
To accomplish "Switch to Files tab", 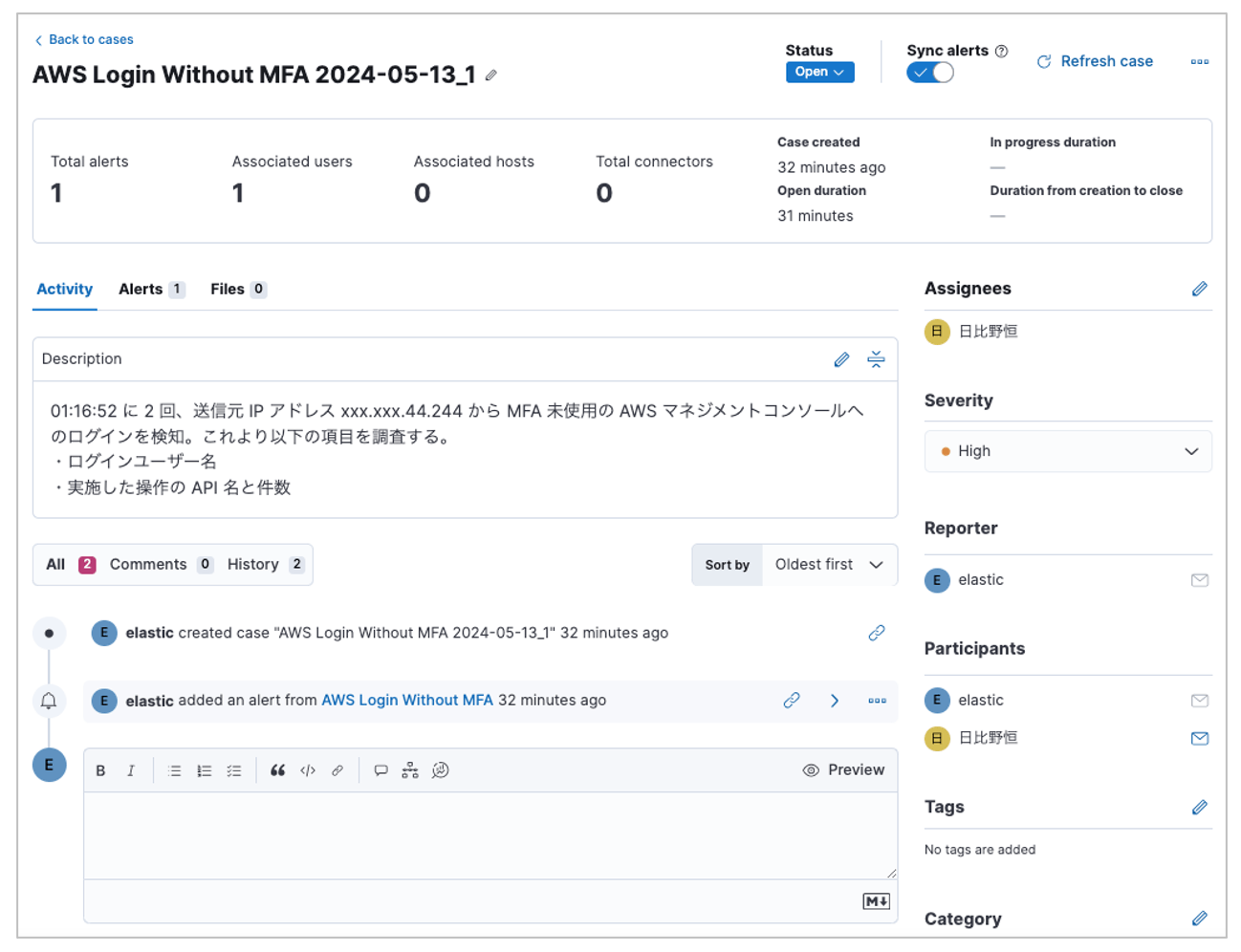I will (x=238, y=290).
